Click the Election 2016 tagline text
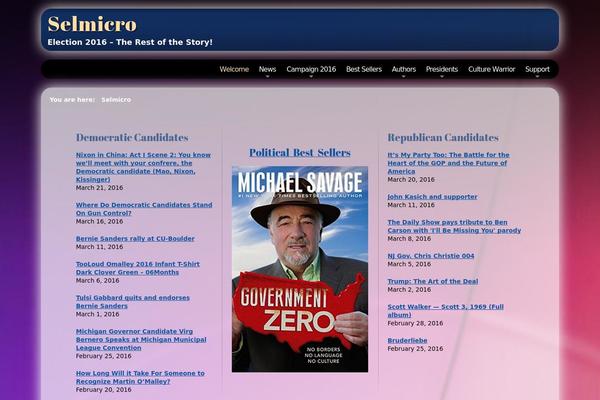This screenshot has height=400, width=600. [130, 42]
